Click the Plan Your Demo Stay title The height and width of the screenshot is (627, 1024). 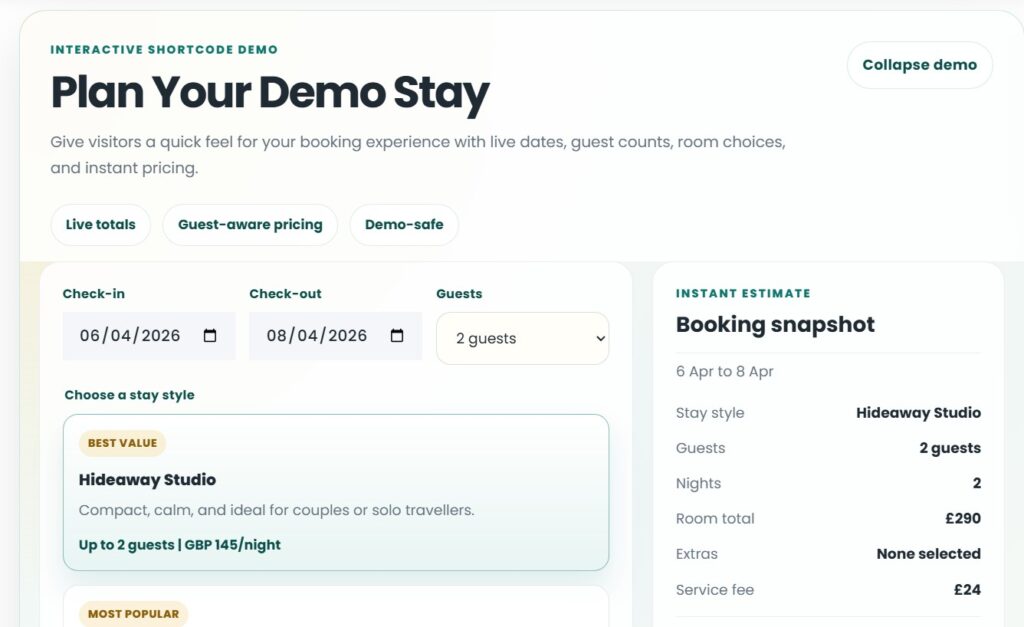pos(269,93)
